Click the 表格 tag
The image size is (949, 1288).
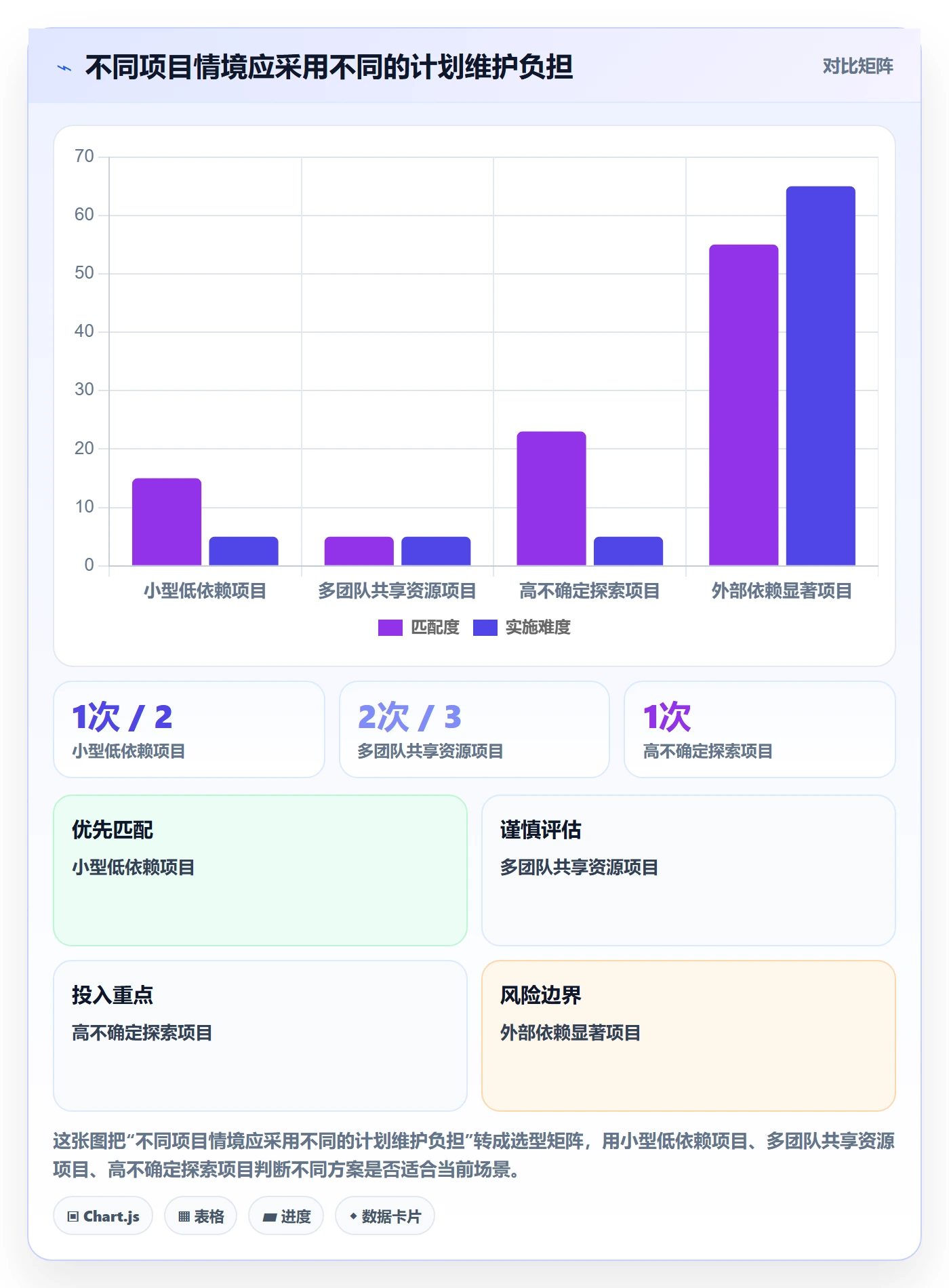(201, 1216)
